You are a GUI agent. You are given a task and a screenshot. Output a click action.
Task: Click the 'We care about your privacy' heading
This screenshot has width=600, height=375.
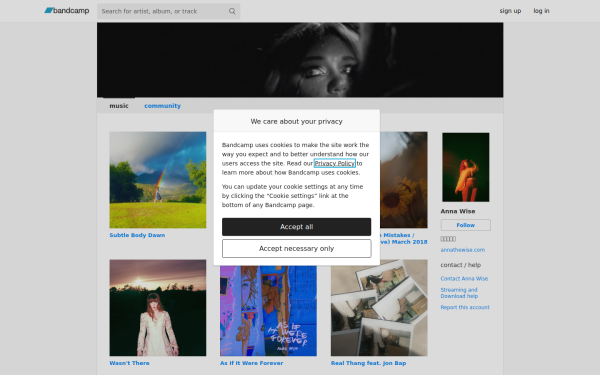pyautogui.click(x=297, y=121)
